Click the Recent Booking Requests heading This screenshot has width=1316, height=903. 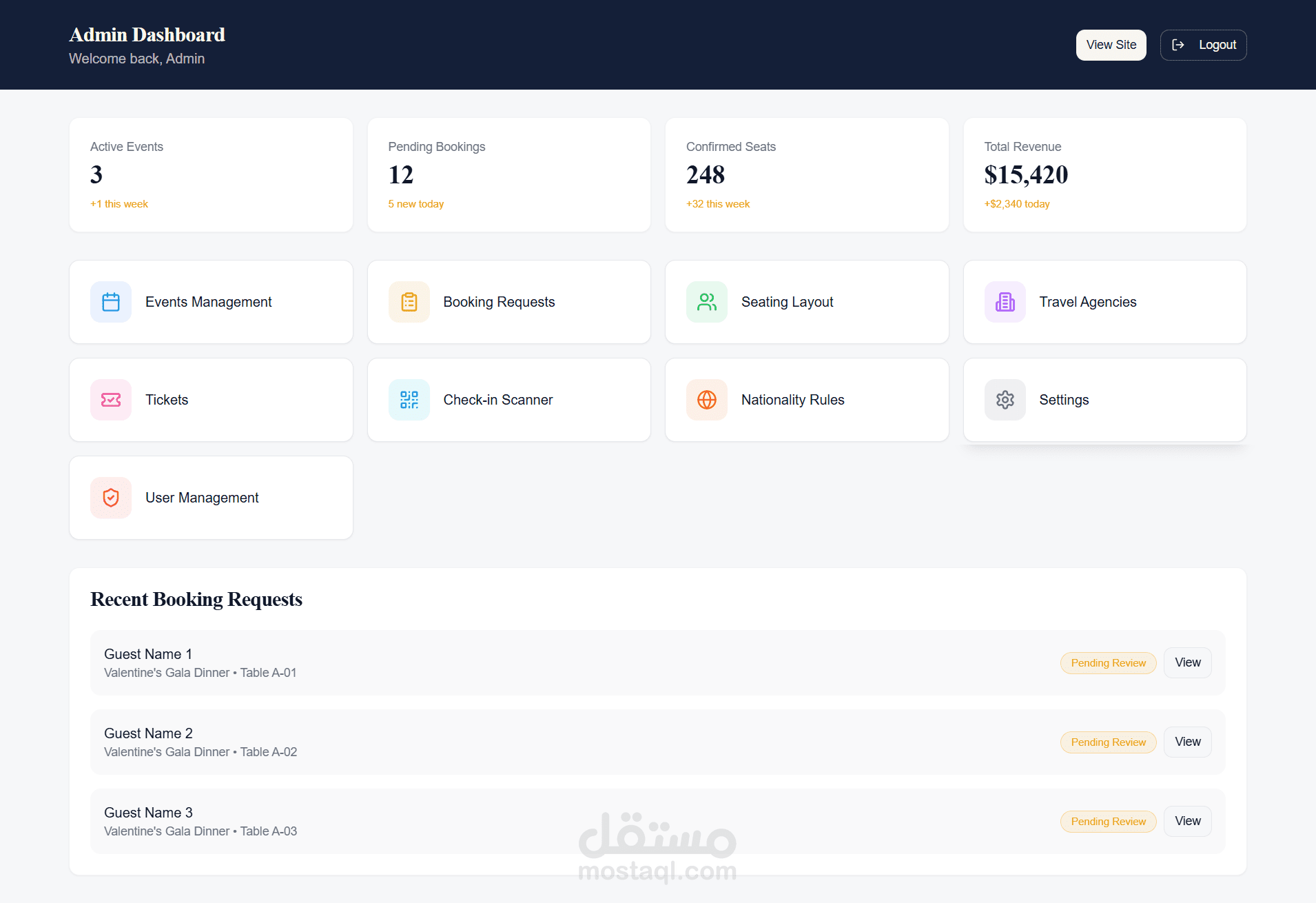196,600
